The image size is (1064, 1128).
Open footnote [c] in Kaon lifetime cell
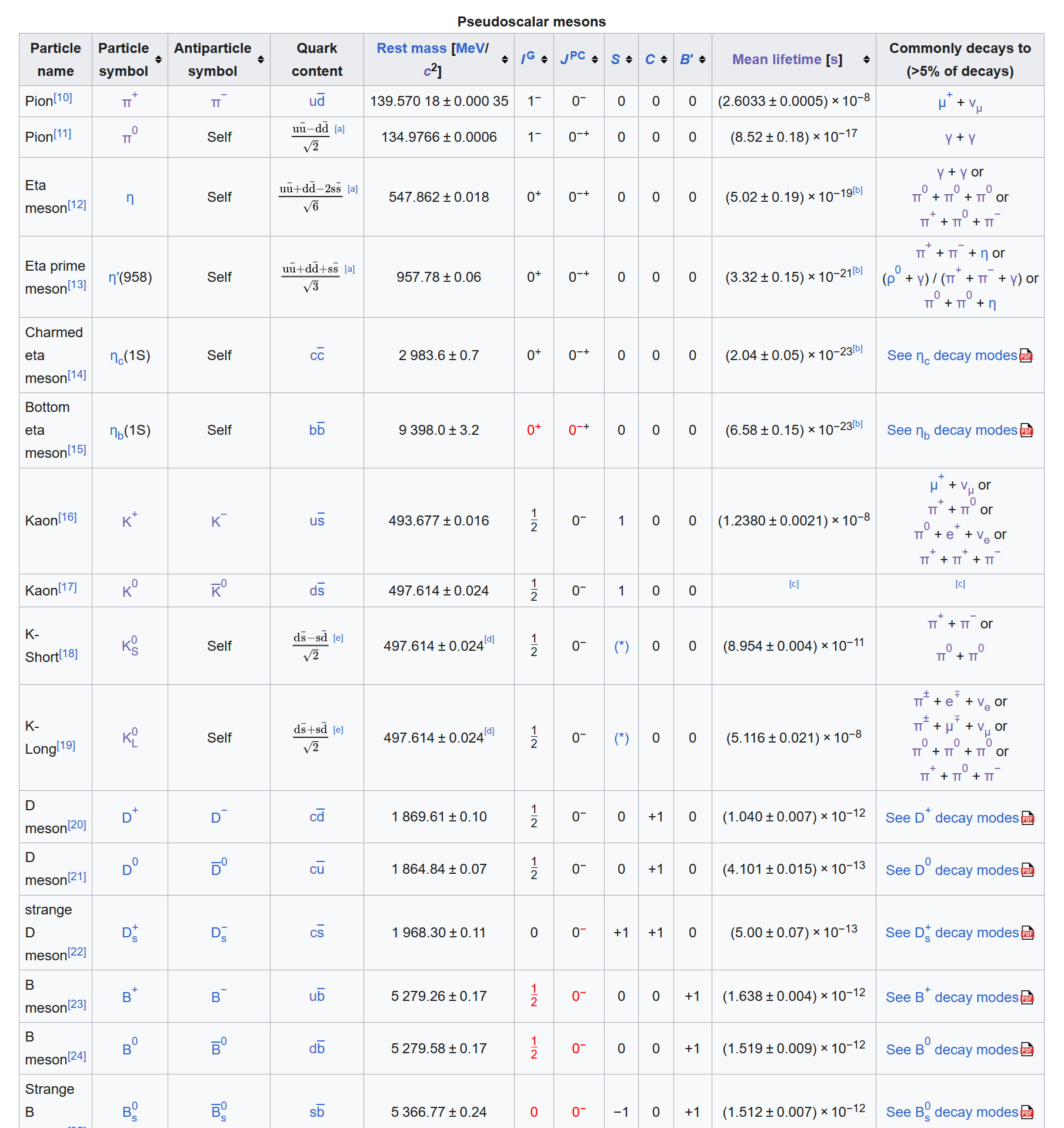[x=793, y=584]
